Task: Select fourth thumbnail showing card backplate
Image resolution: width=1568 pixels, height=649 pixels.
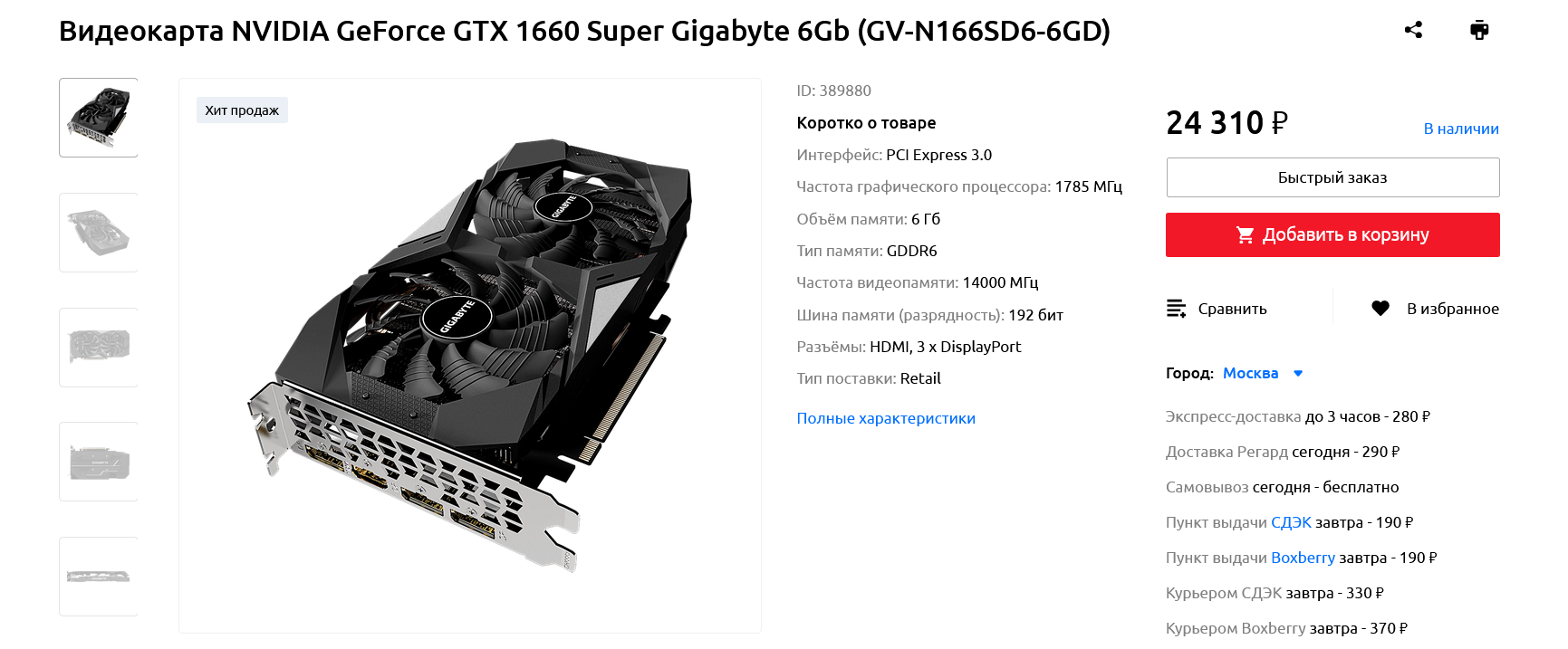Action: (x=99, y=462)
